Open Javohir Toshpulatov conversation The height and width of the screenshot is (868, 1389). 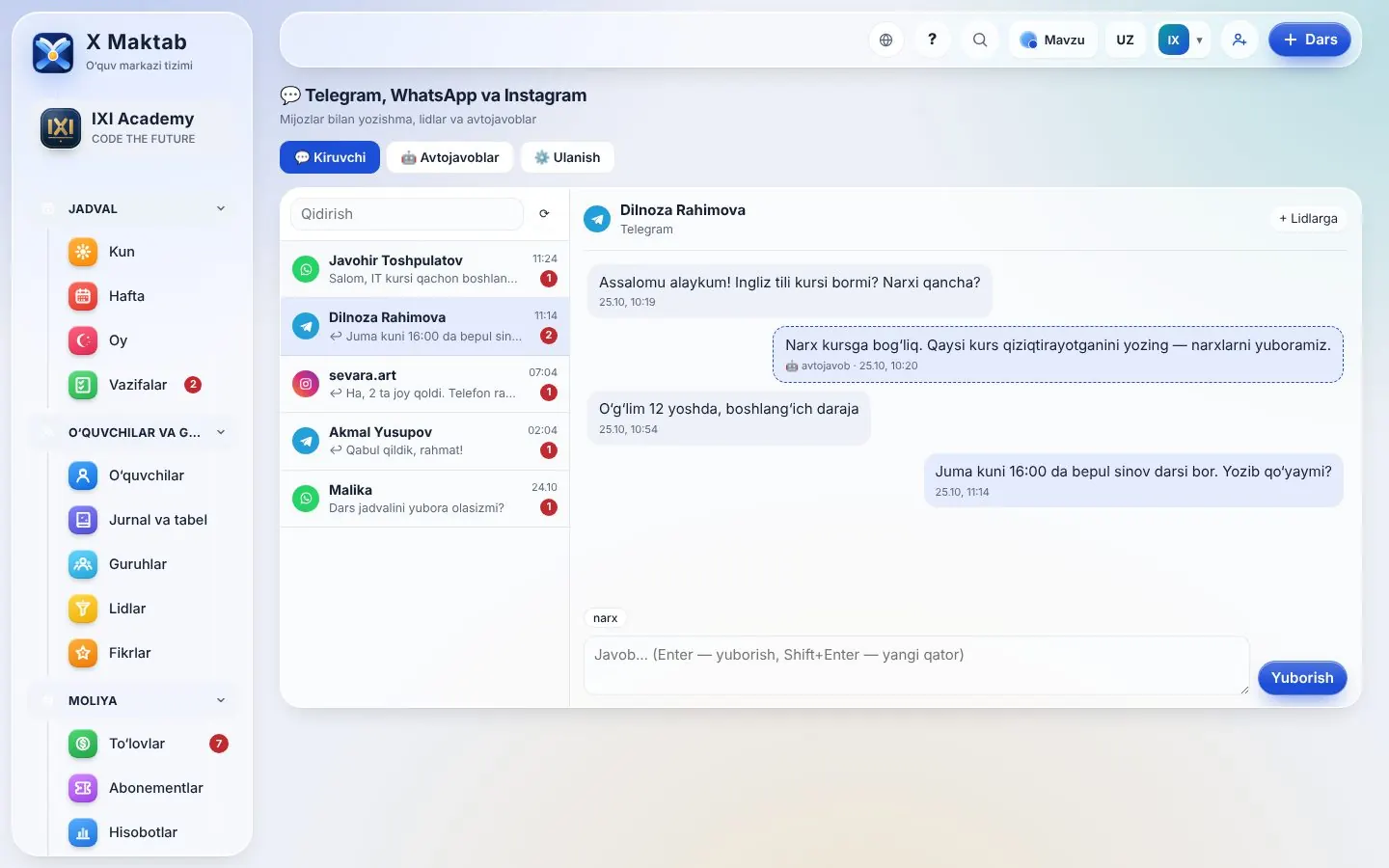pyautogui.click(x=424, y=269)
